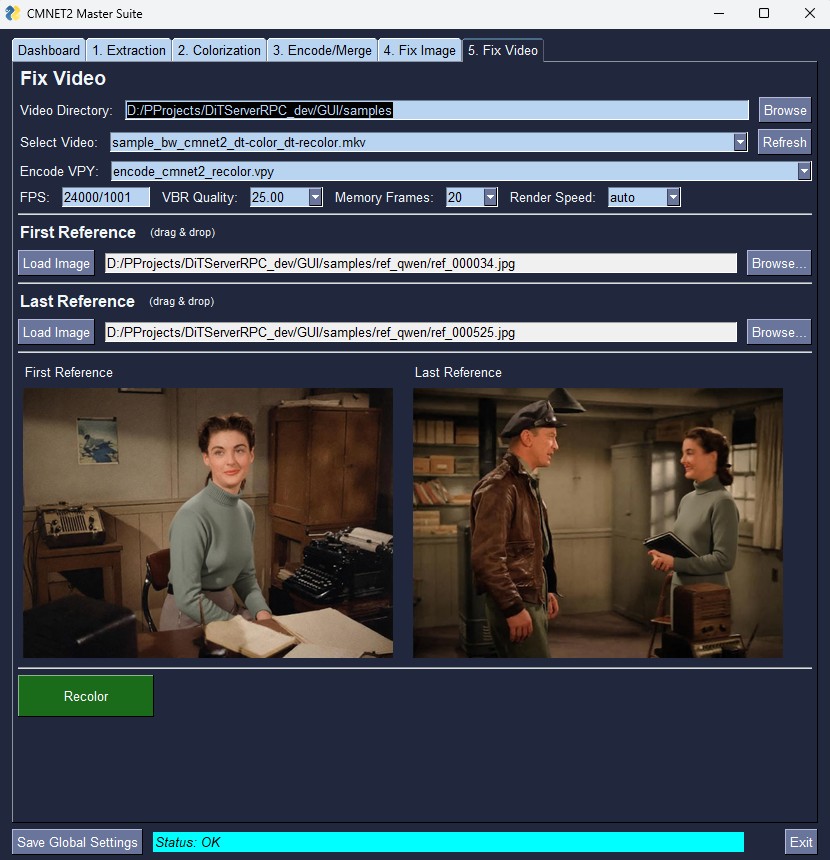Refresh the video list
830x860 pixels.
pos(784,142)
